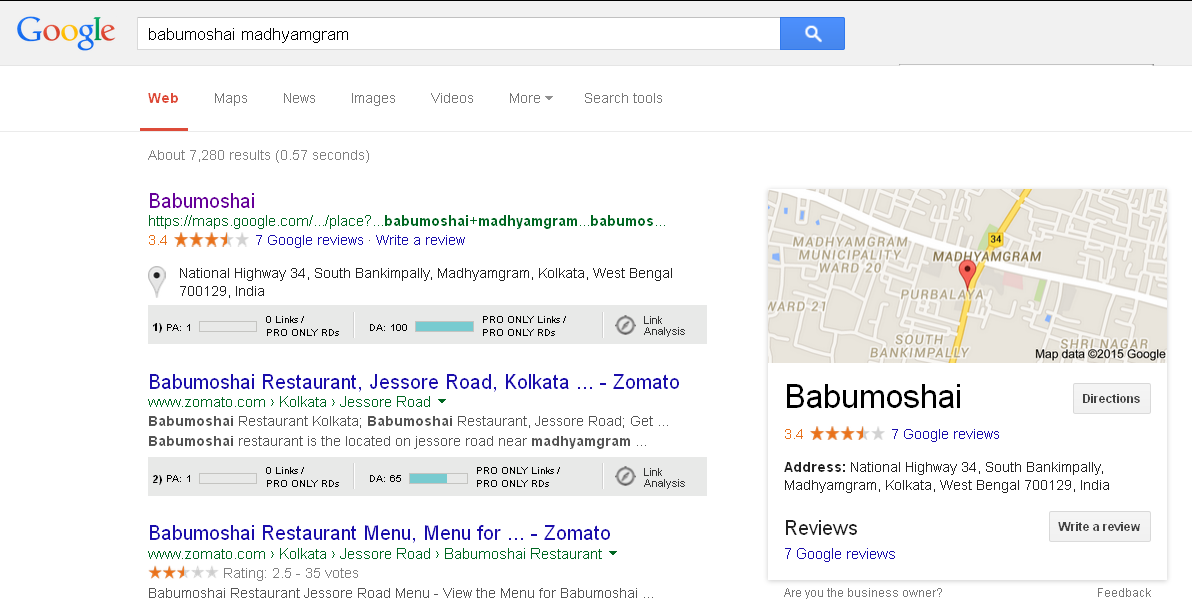Click the Directions button
Image resolution: width=1192 pixels, height=604 pixels.
(1111, 398)
